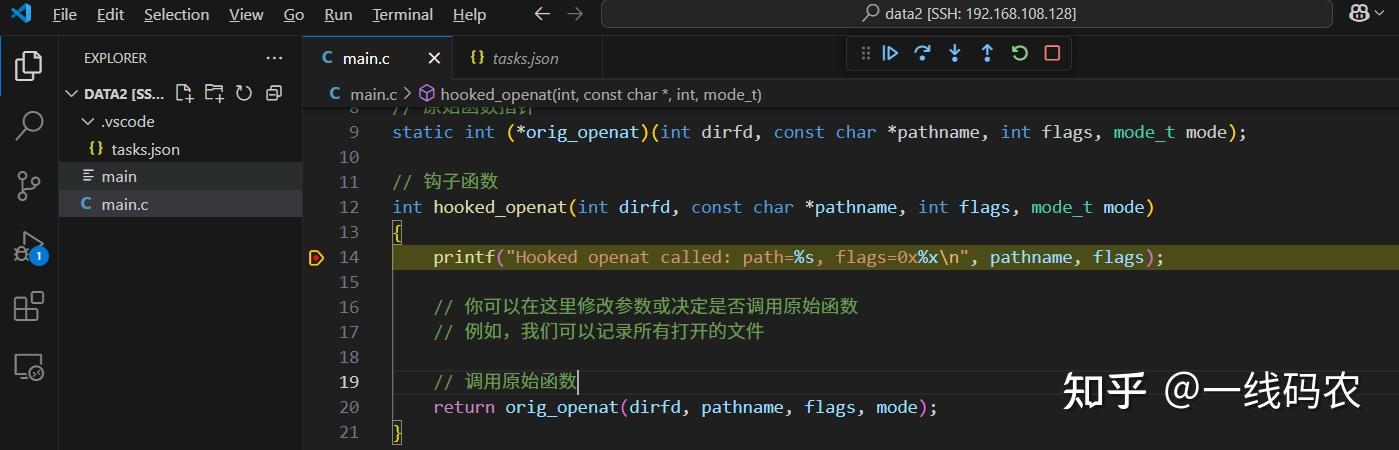The height and width of the screenshot is (450, 1399).
Task: Click the Continue debug button
Action: (x=890, y=53)
